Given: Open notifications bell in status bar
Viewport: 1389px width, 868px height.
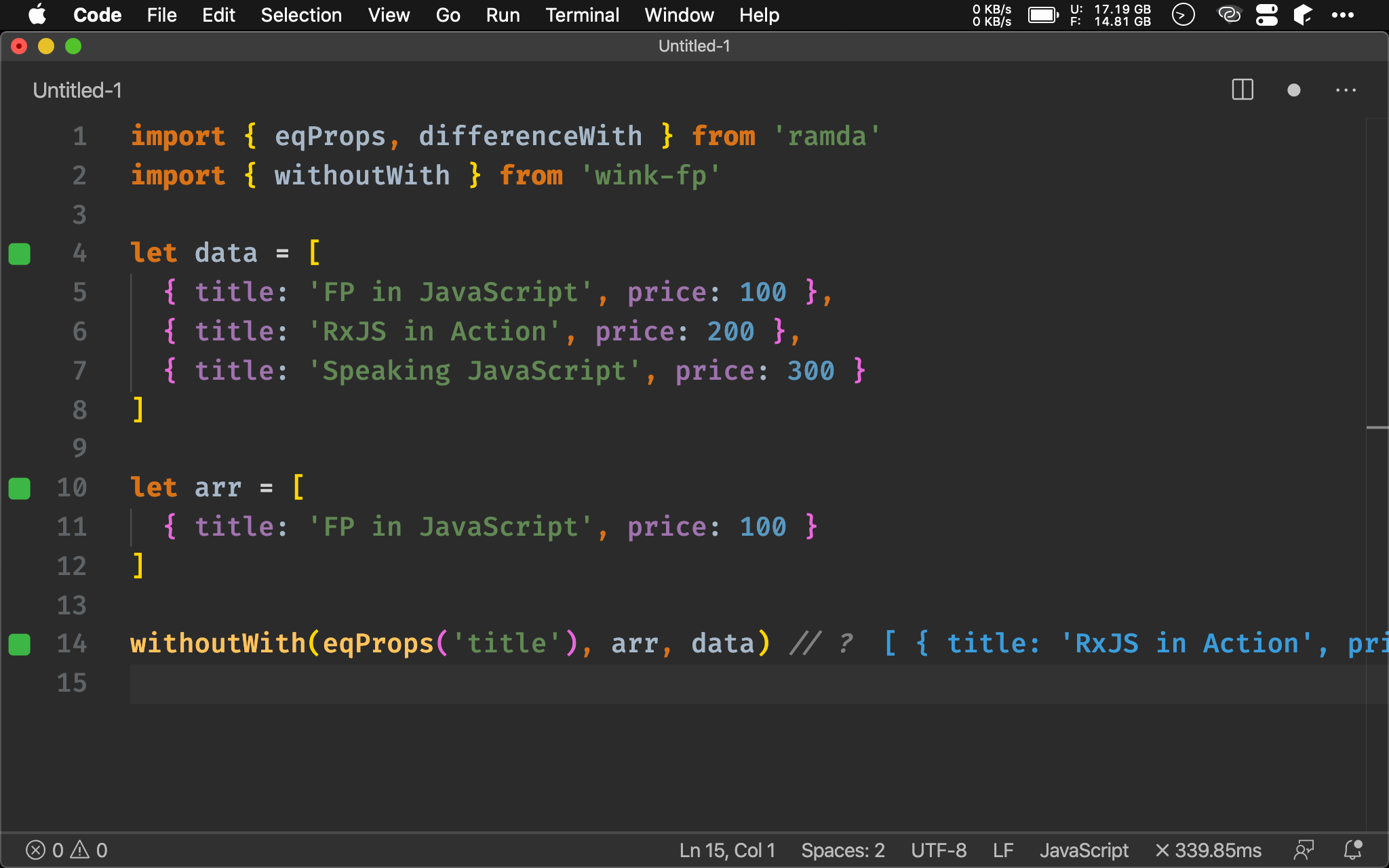Looking at the screenshot, I should 1353,850.
